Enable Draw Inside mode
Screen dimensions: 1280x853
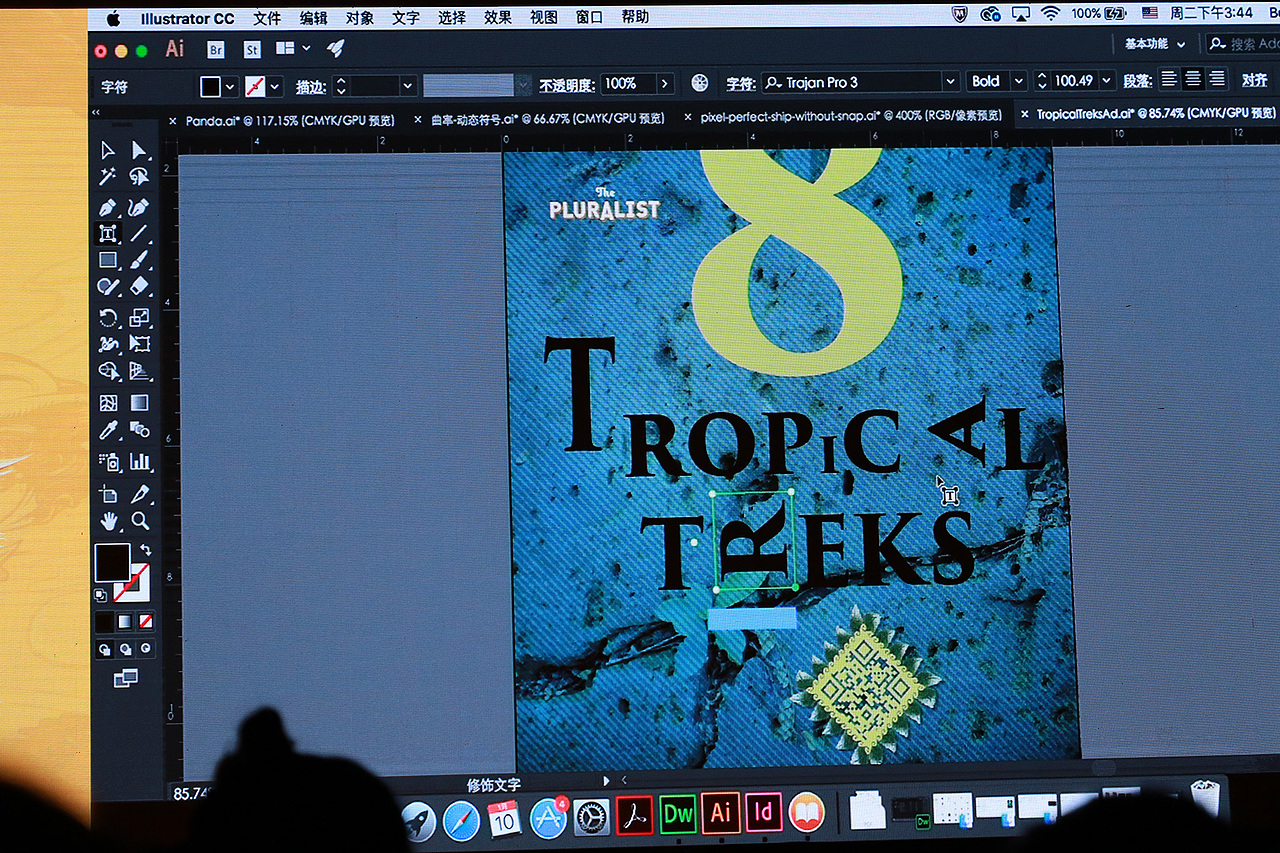click(x=146, y=649)
